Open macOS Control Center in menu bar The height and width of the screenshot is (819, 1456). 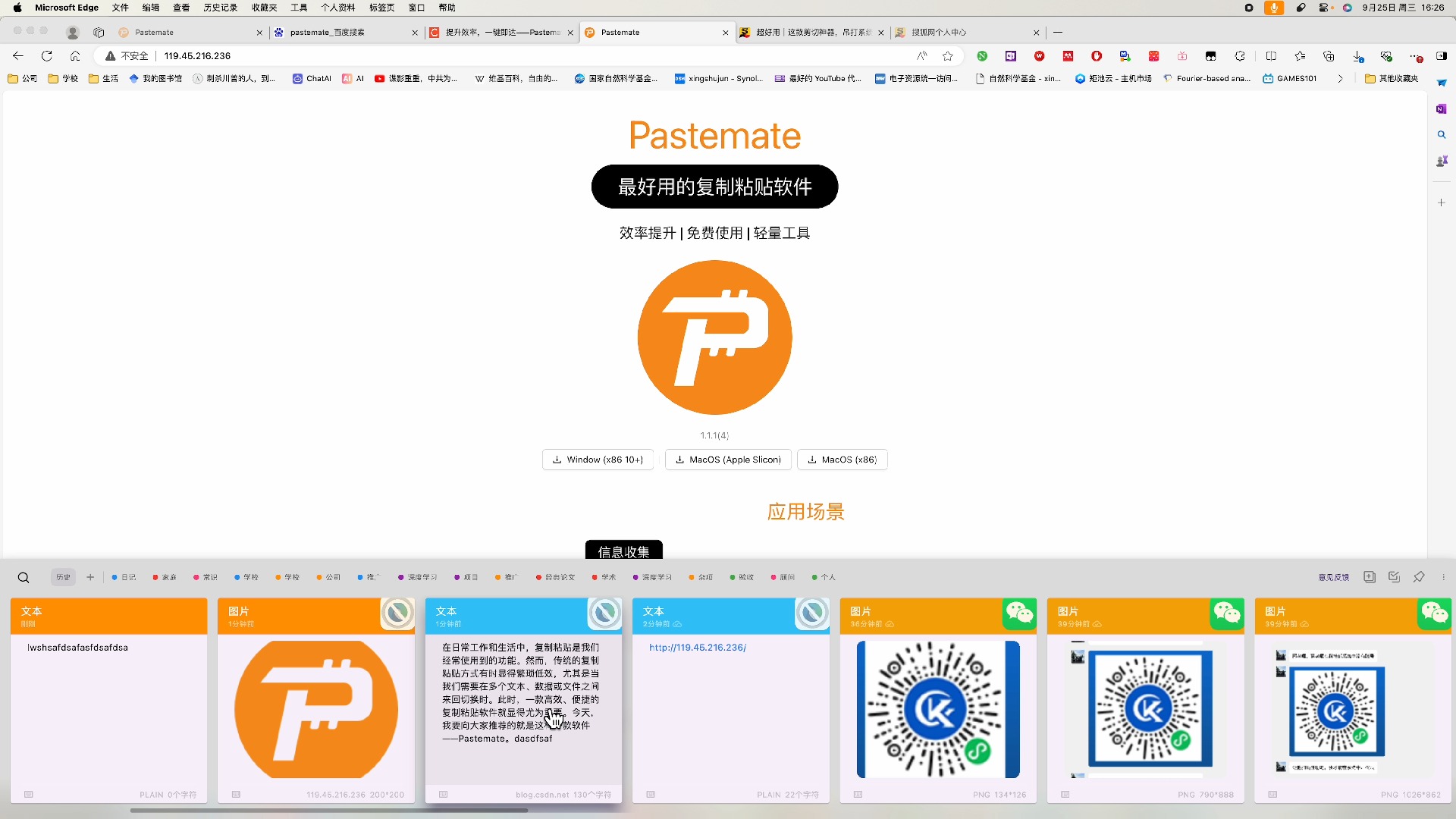[1324, 8]
